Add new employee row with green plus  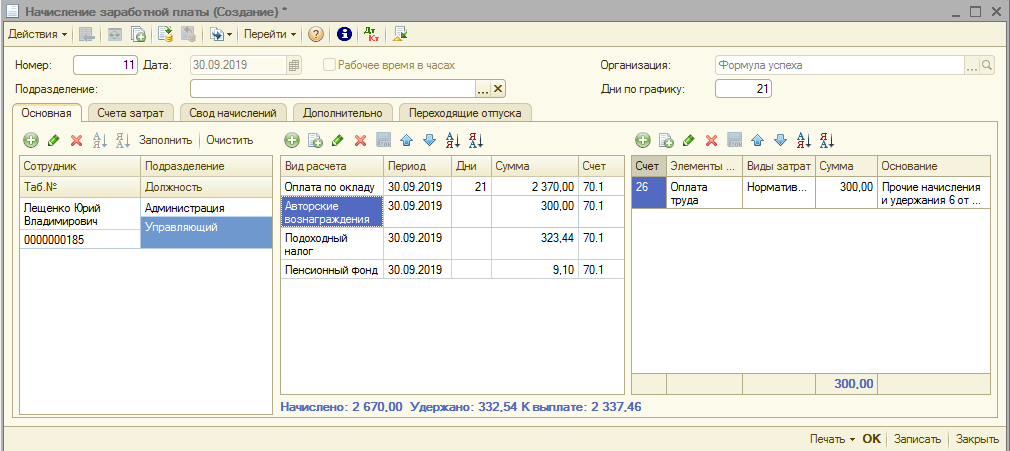[x=30, y=141]
